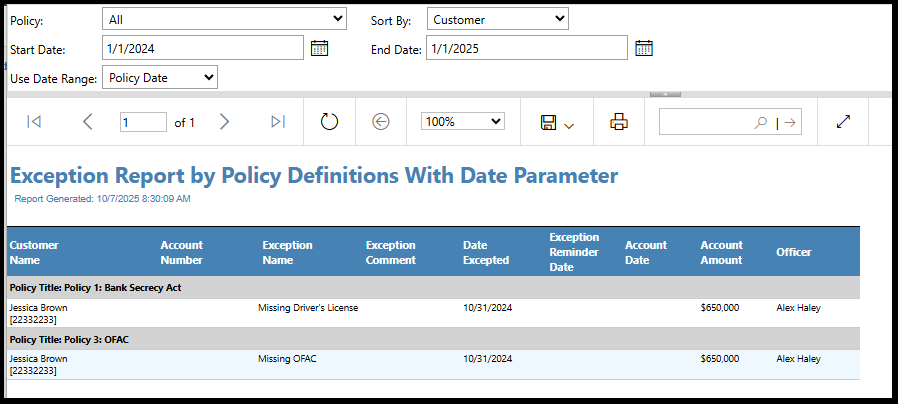The image size is (898, 404).
Task: Print the exception report
Action: (619, 122)
